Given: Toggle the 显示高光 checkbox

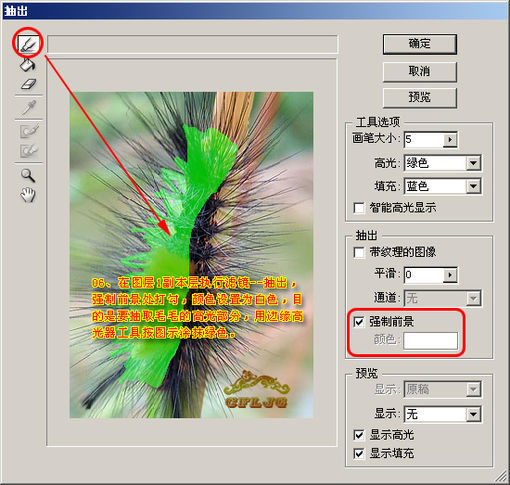Looking at the screenshot, I should (x=359, y=435).
